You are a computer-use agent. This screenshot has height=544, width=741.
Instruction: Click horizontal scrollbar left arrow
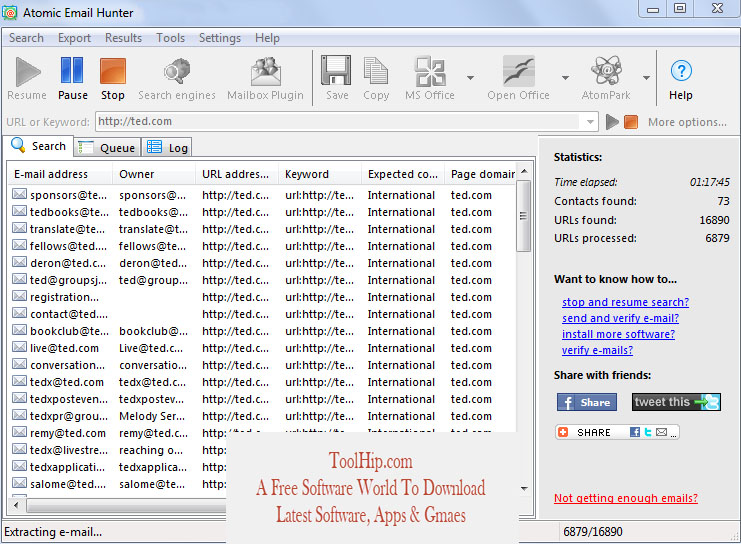pos(17,505)
